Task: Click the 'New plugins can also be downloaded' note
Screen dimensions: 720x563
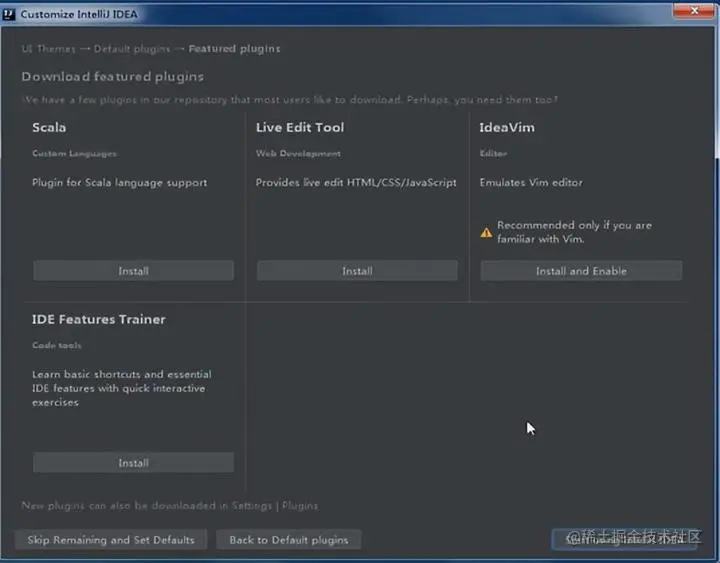Action: [x=169, y=506]
